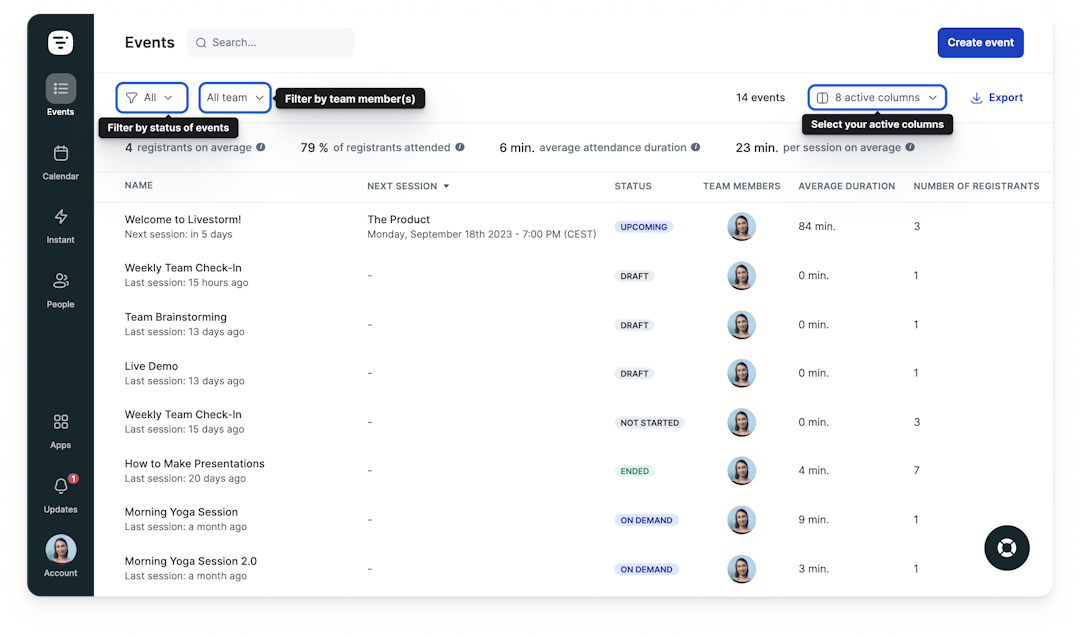Open the Events section in sidebar
This screenshot has height=637, width=1080.
[x=61, y=96]
